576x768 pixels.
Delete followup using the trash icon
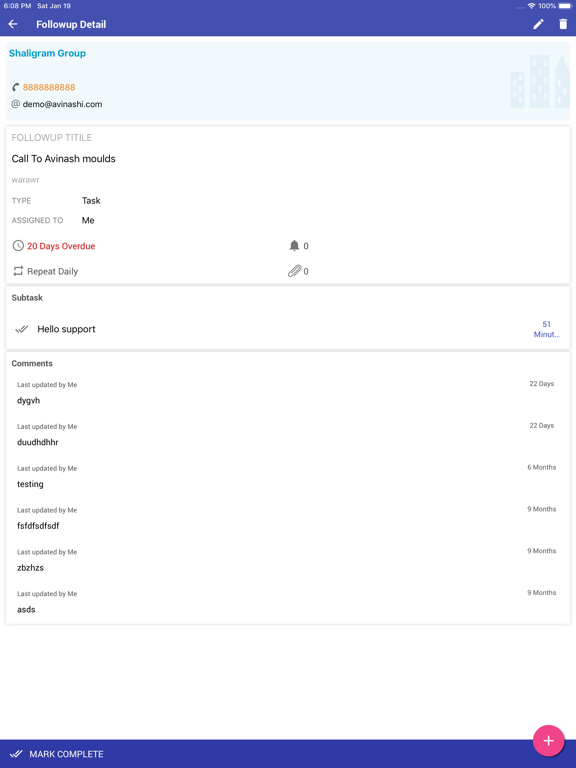point(563,24)
